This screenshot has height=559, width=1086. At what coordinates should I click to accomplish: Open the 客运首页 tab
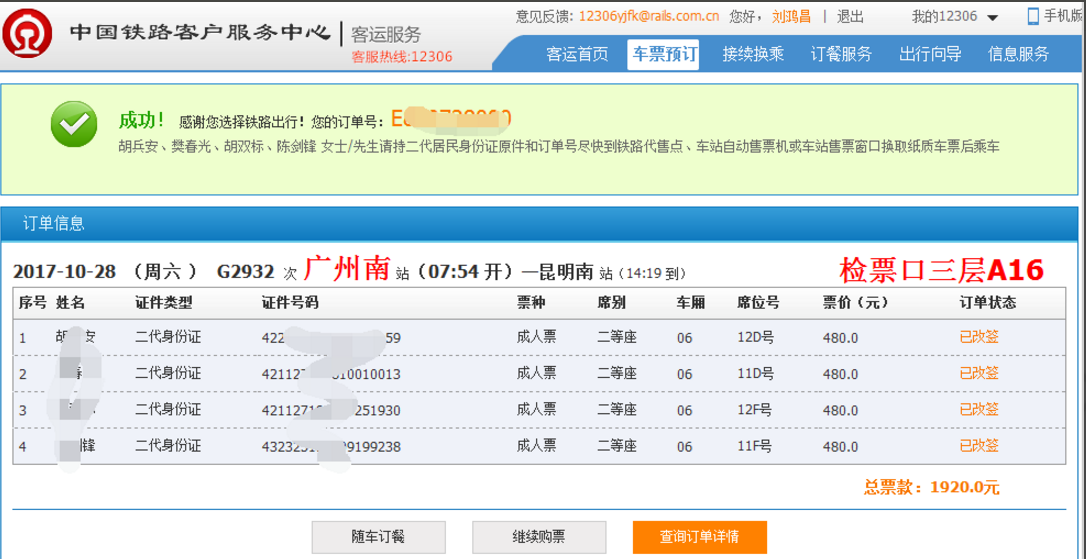pyautogui.click(x=577, y=55)
